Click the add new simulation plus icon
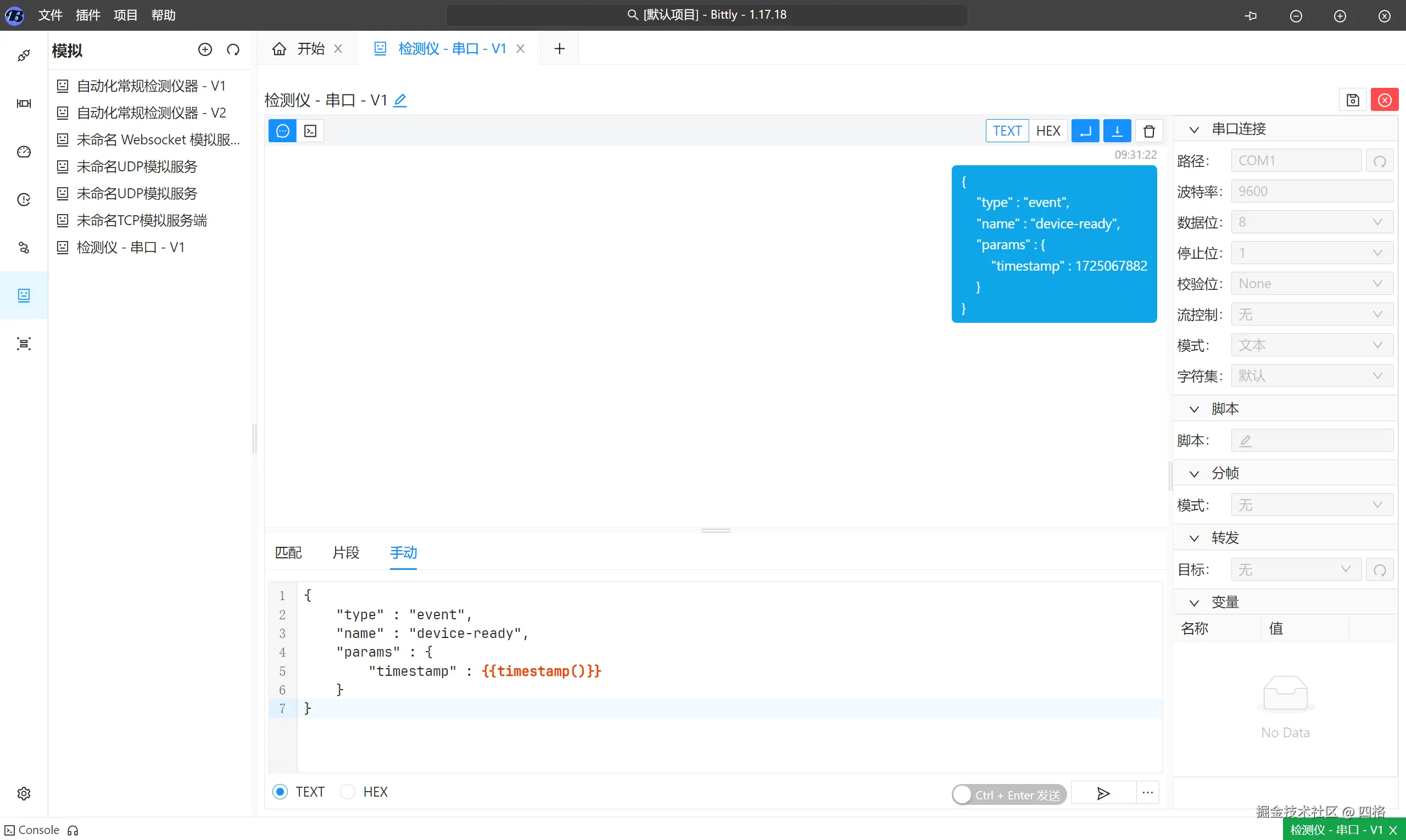This screenshot has height=840, width=1406. click(205, 50)
